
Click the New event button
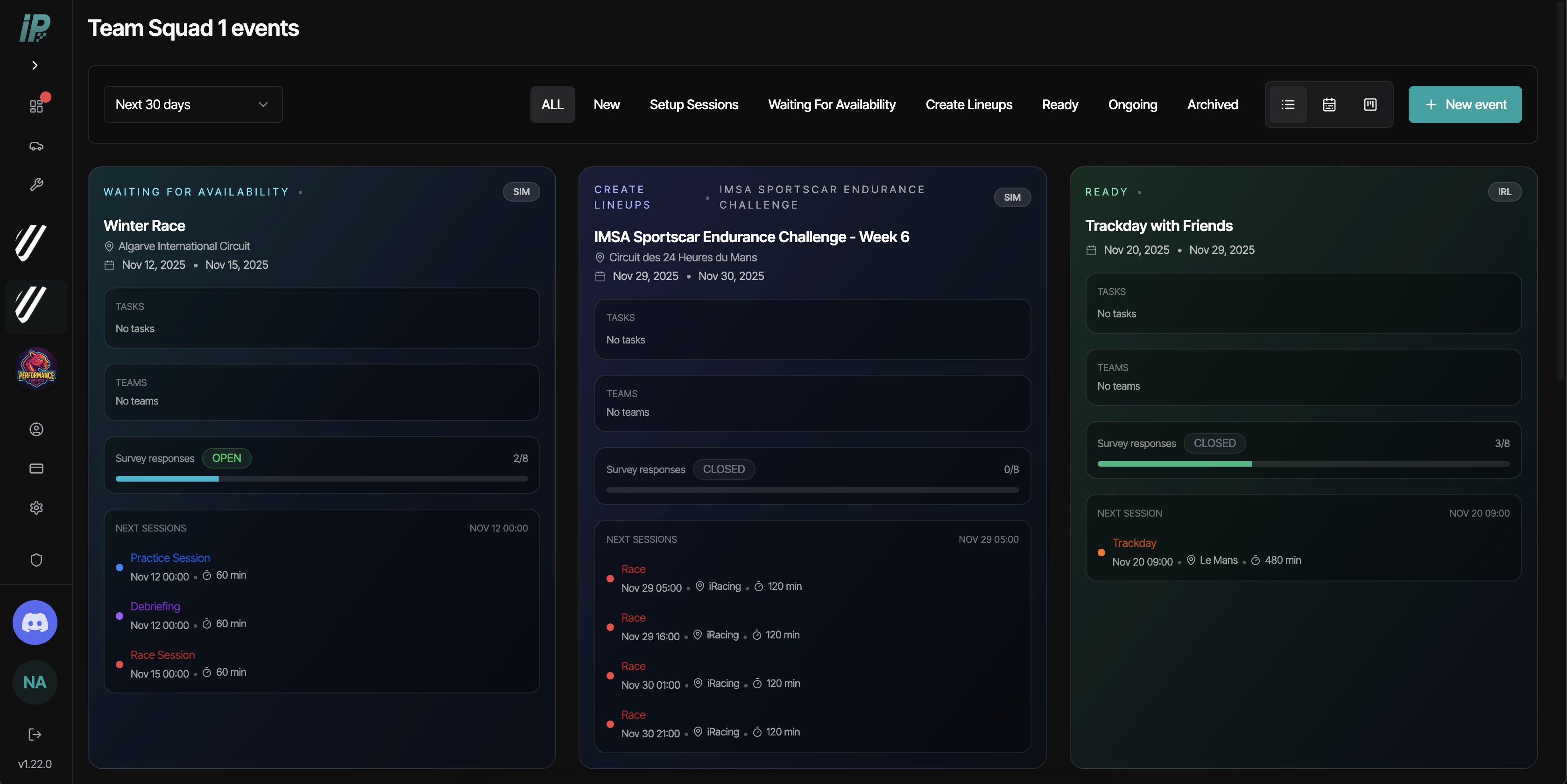[1465, 105]
